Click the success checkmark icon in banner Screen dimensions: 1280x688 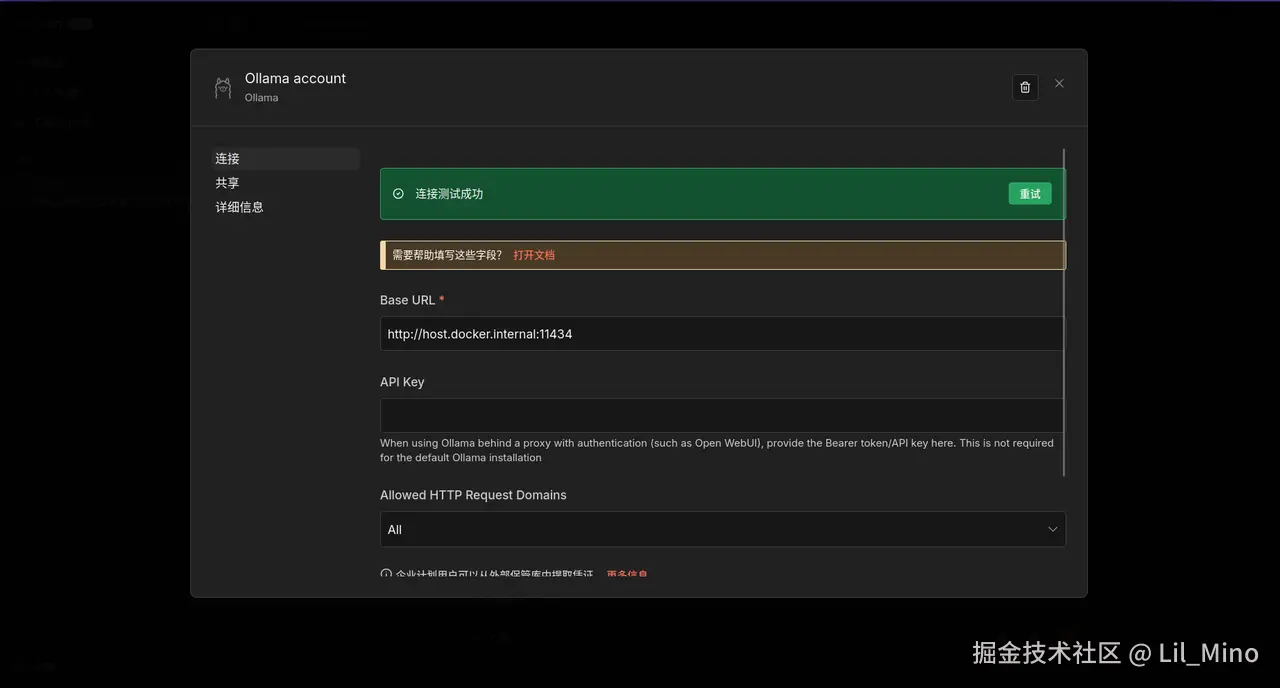pyautogui.click(x=398, y=194)
